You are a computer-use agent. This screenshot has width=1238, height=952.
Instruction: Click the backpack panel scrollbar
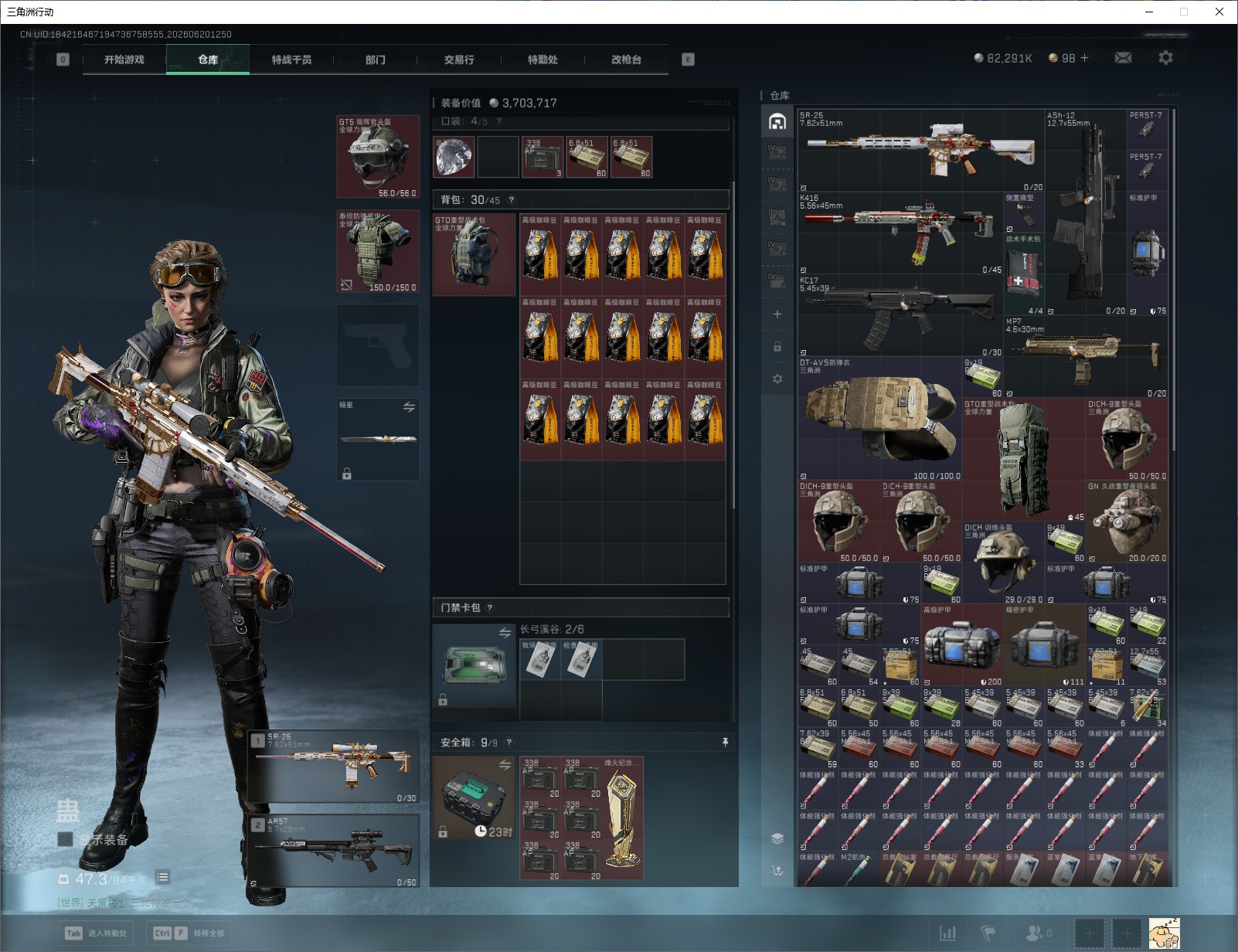pyautogui.click(x=733, y=345)
